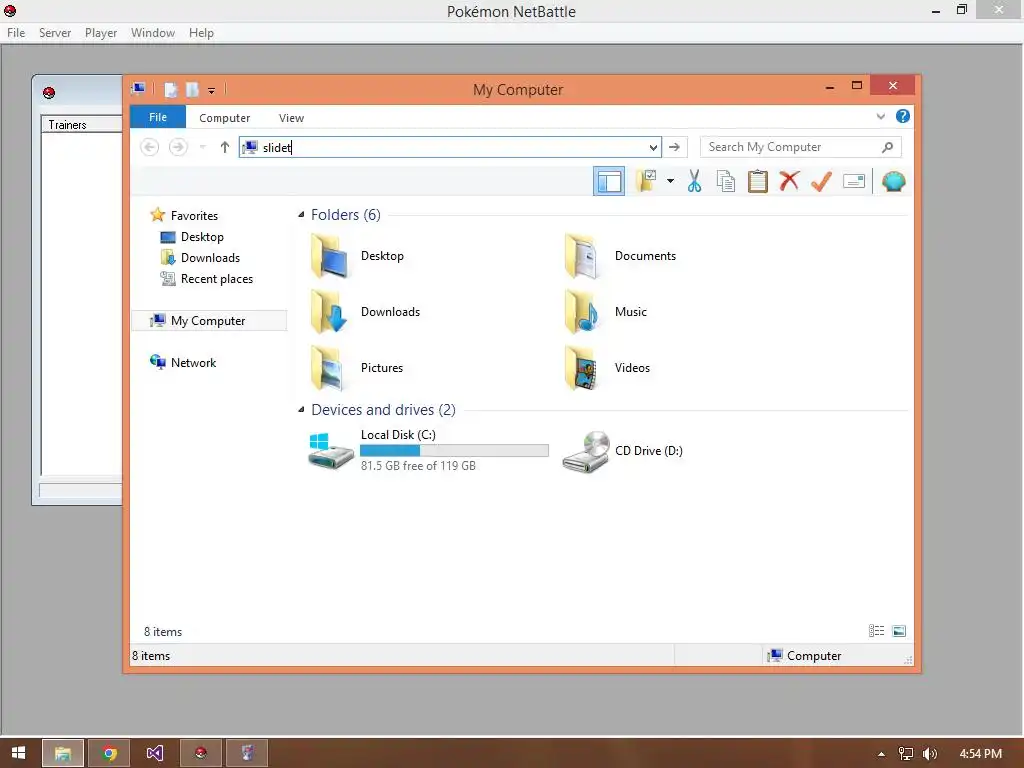Click the My Computer title bar system icon
Viewport: 1024px width, 768px height.
138,89
